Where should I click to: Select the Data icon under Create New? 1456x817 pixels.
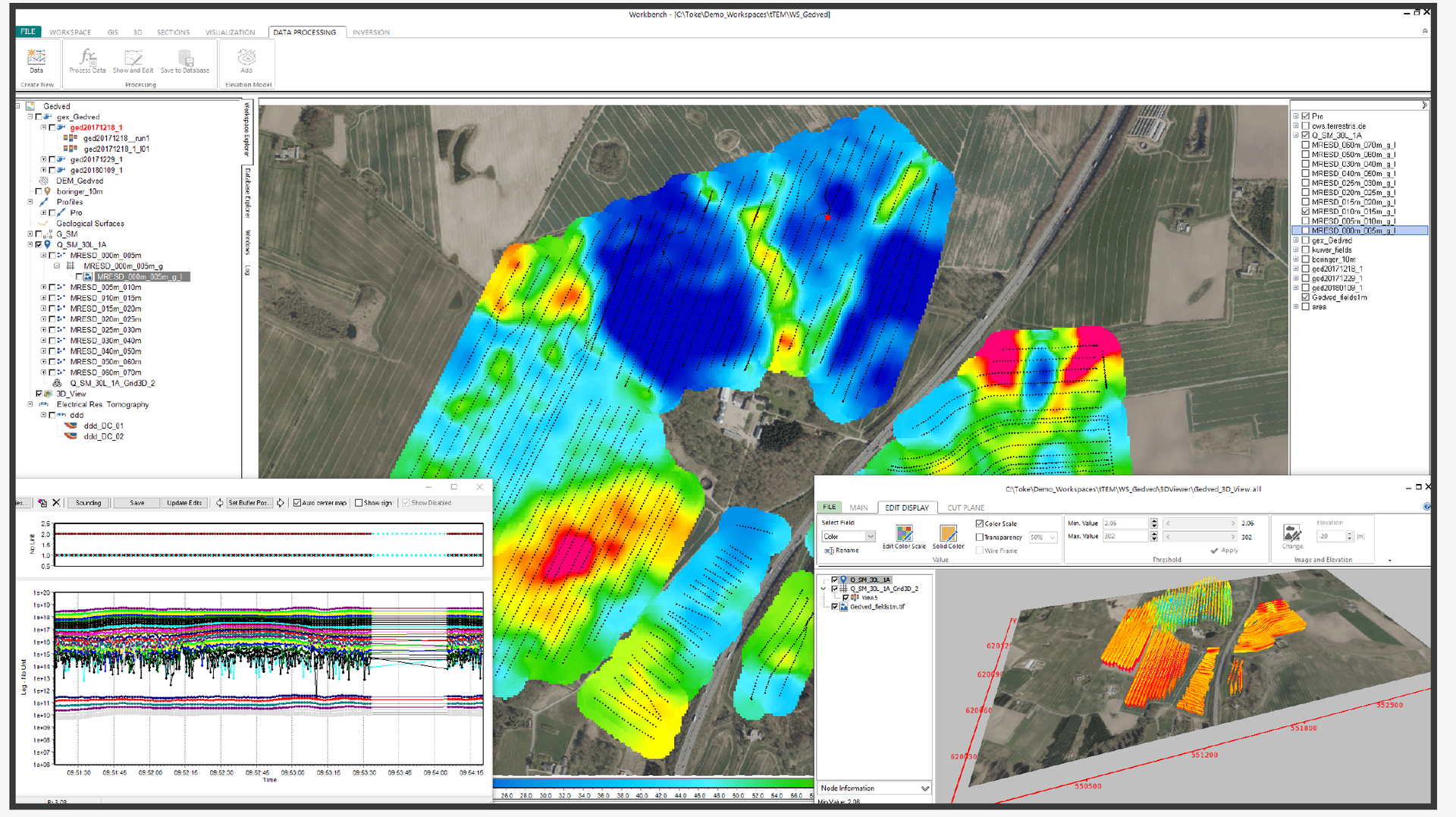[x=36, y=61]
